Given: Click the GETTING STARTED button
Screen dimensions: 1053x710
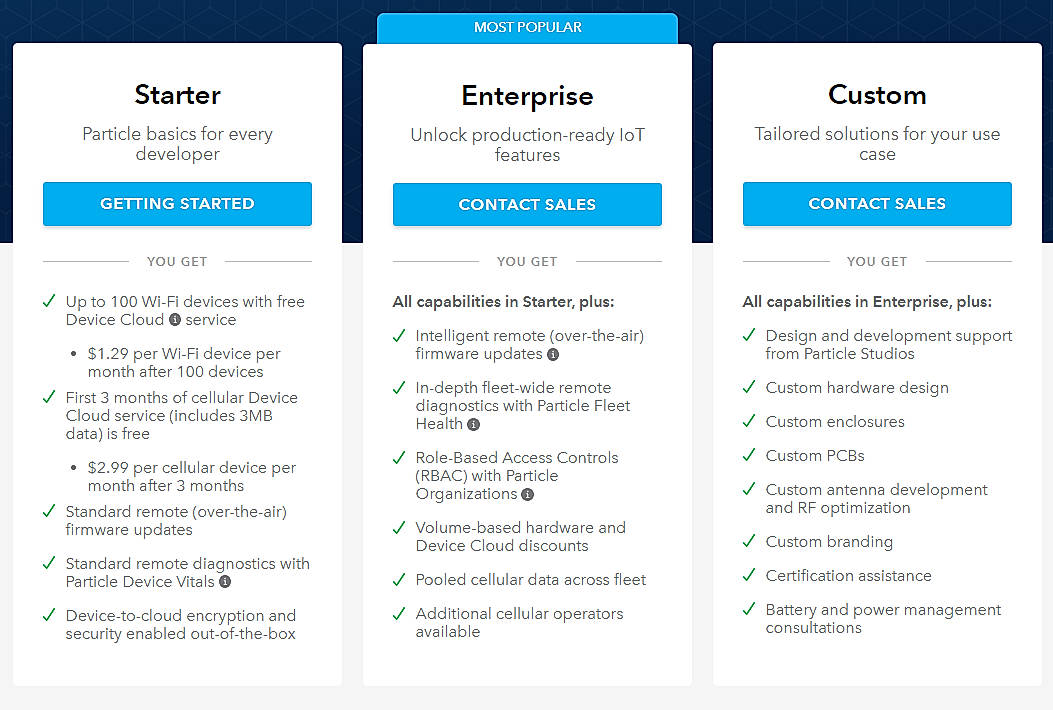Looking at the screenshot, I should [x=177, y=203].
